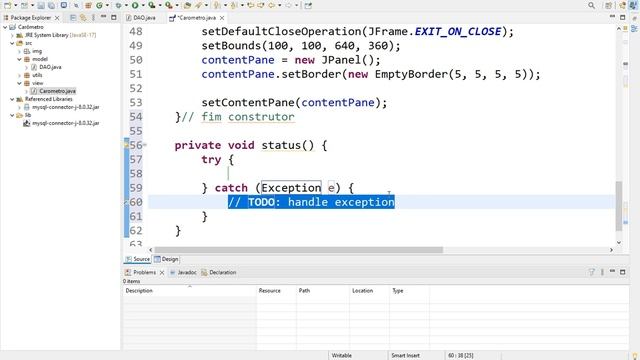Click the search magnifier icon at top right
Viewport: 640px width, 360px height.
click(x=591, y=5)
